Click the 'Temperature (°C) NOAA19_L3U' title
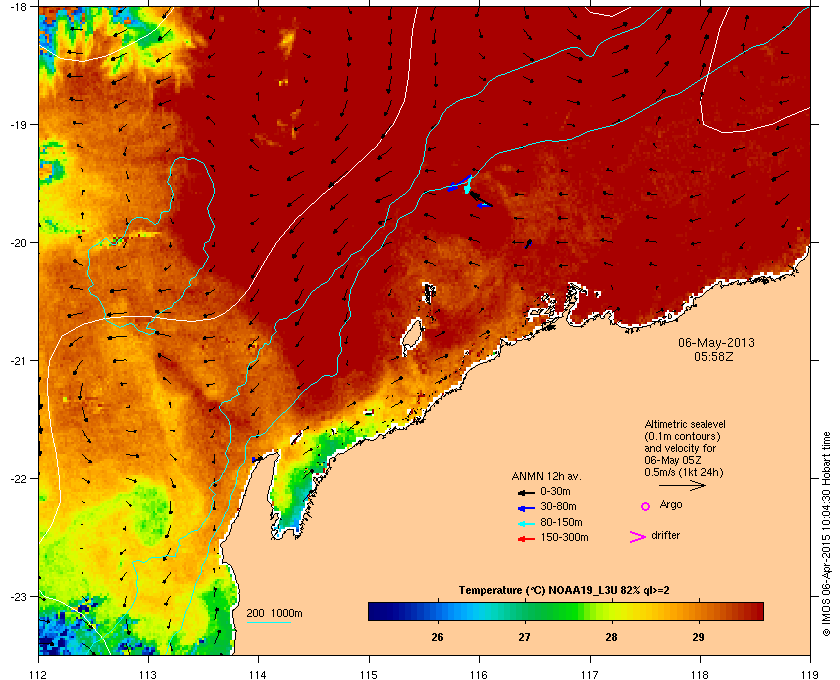 click(x=539, y=591)
